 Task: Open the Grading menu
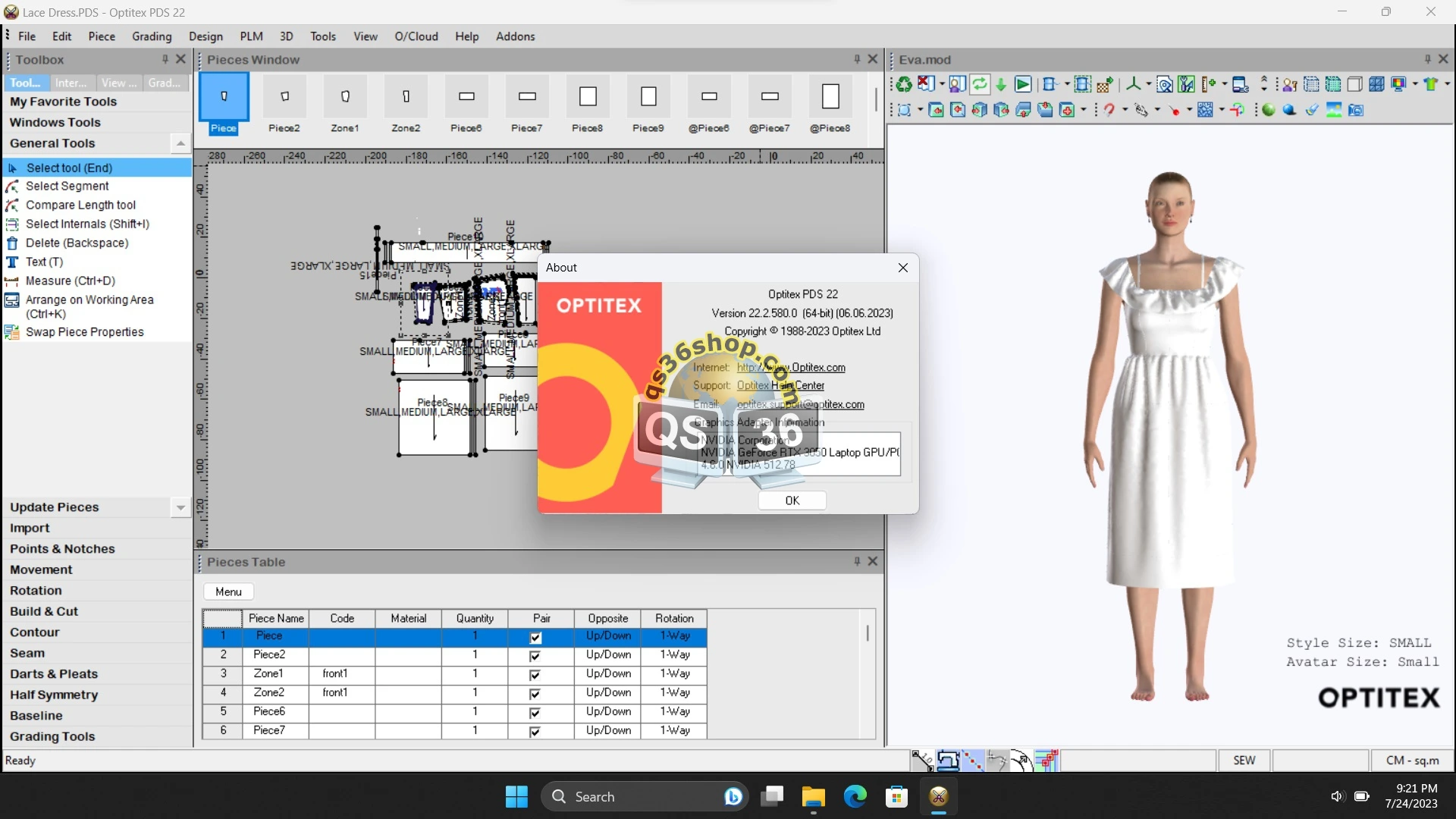click(152, 36)
